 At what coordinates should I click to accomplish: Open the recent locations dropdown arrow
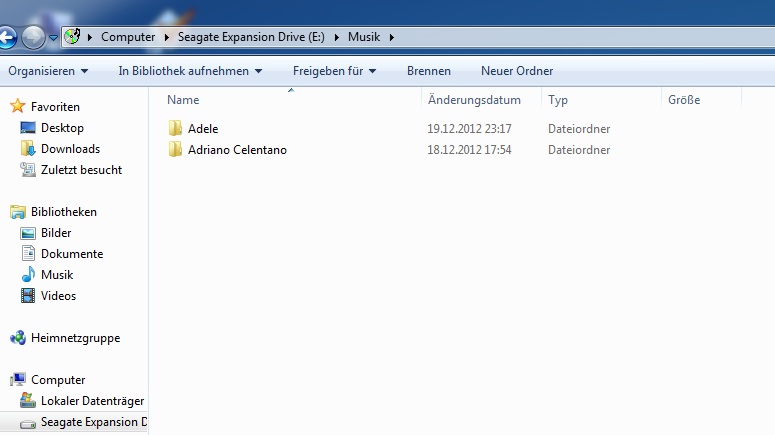53,38
